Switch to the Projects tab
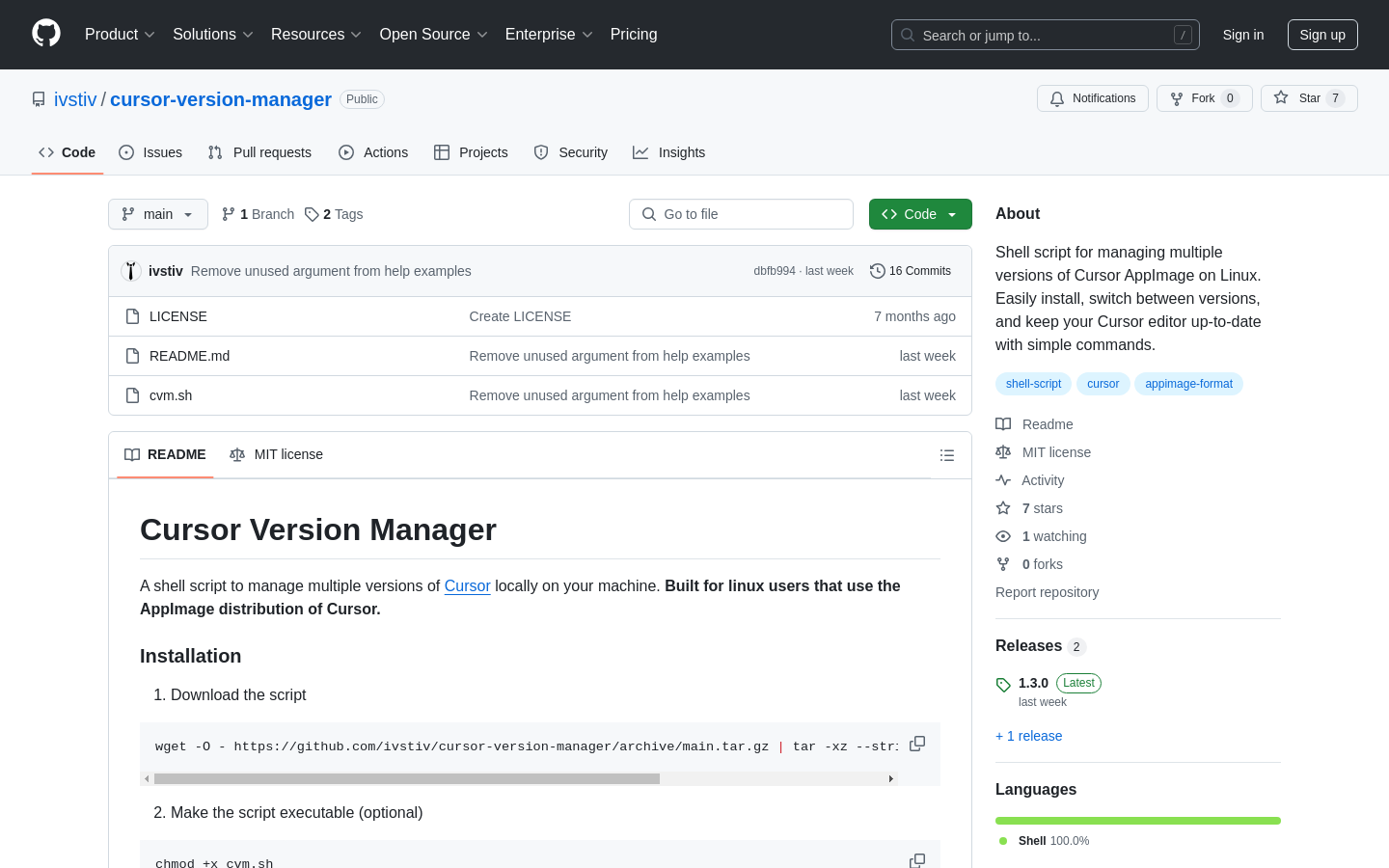This screenshot has width=1389, height=868. tap(471, 152)
